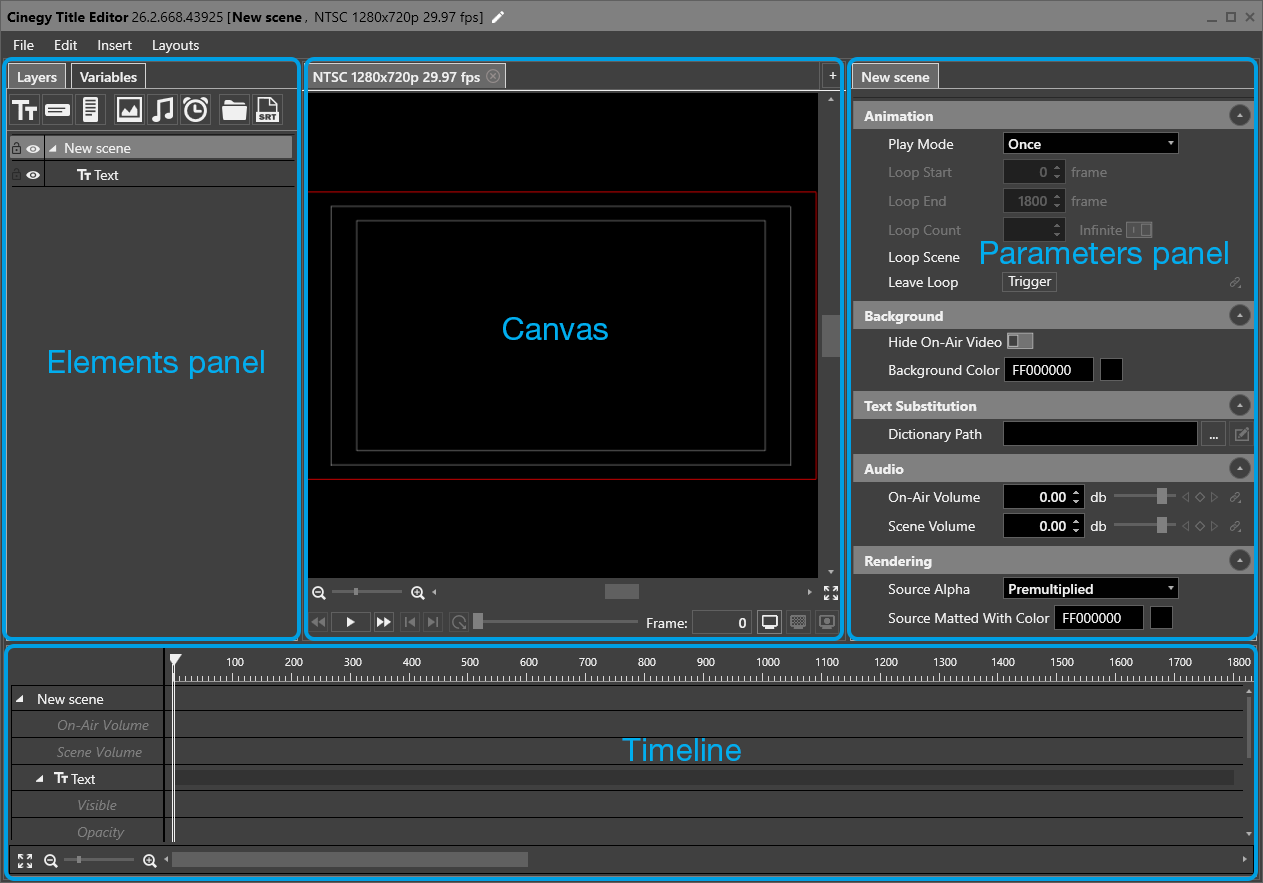Open the Play Mode dropdown
Viewport: 1263px width, 883px height.
(x=1090, y=143)
